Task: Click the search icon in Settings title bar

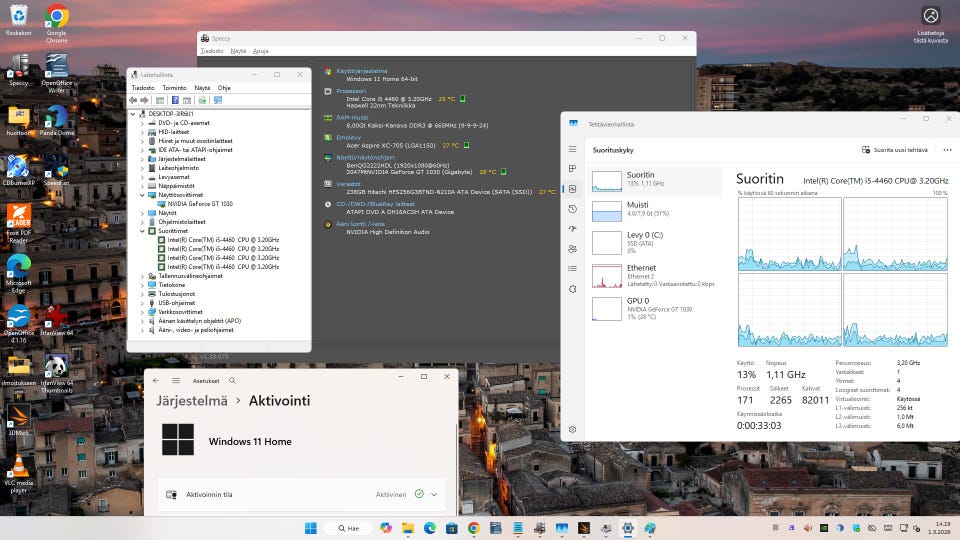Action: tap(232, 381)
